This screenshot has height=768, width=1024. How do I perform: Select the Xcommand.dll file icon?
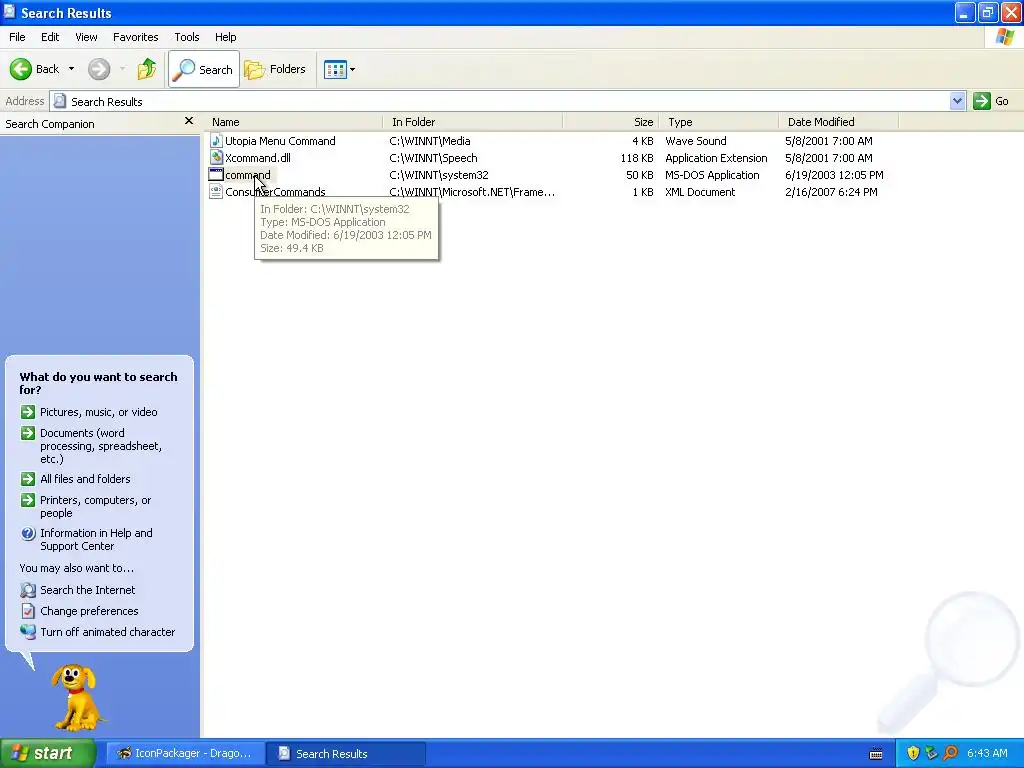(216, 157)
